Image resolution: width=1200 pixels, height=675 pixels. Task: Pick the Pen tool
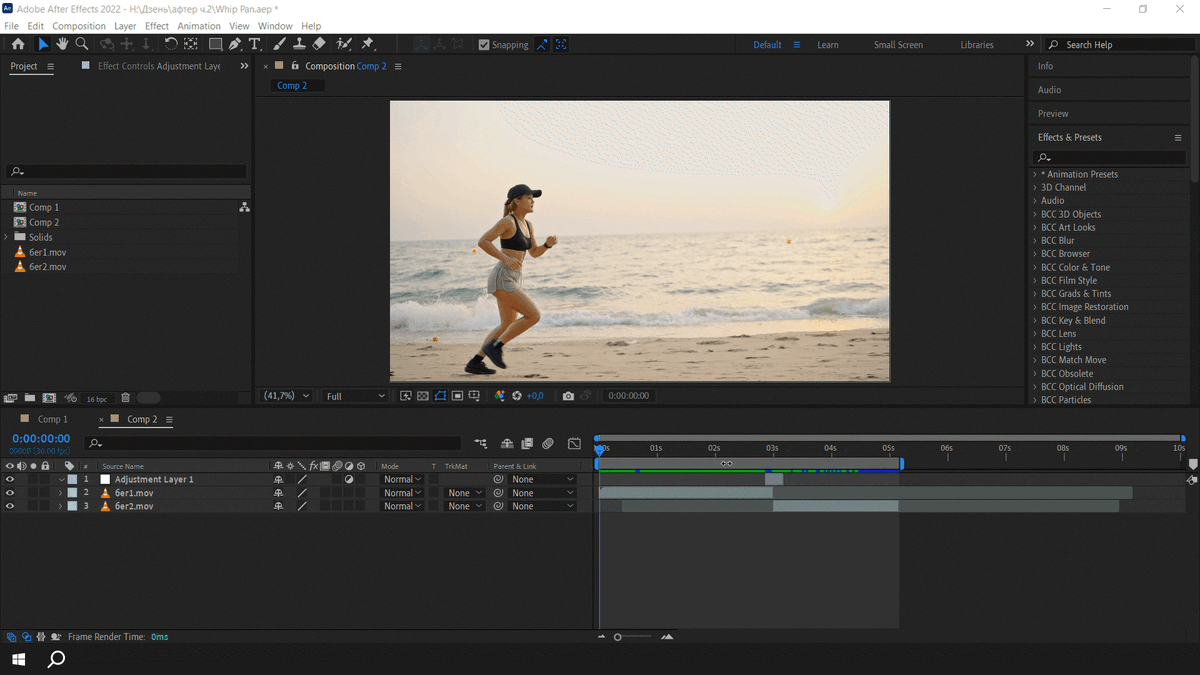click(235, 44)
